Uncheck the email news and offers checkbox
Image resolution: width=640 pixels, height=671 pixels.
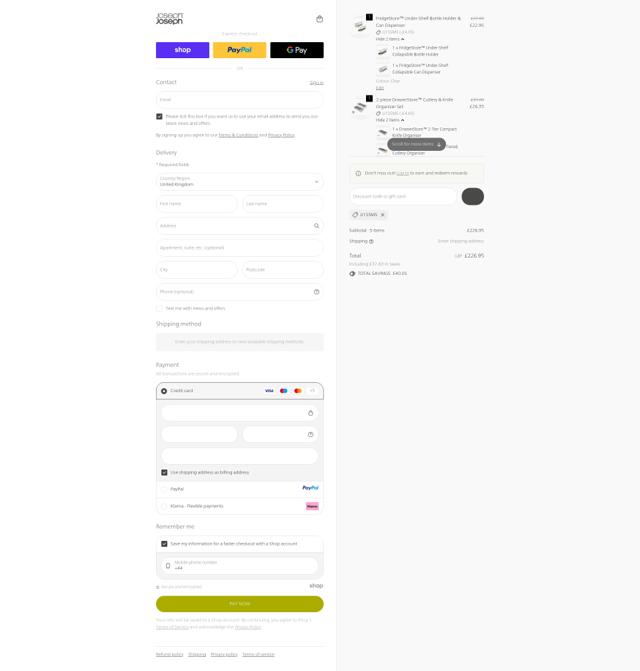[159, 116]
